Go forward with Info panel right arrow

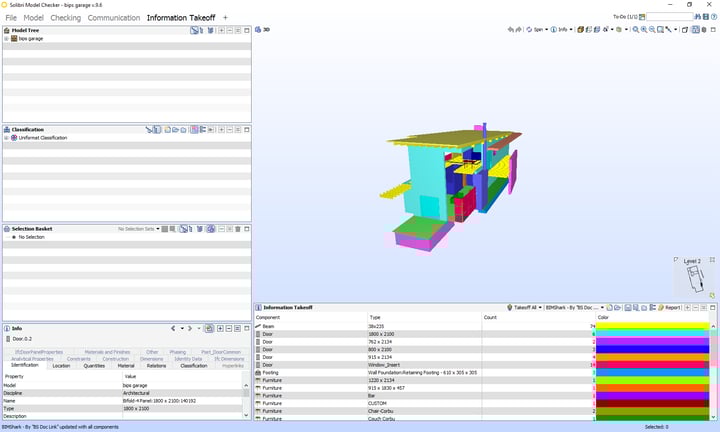(190, 328)
